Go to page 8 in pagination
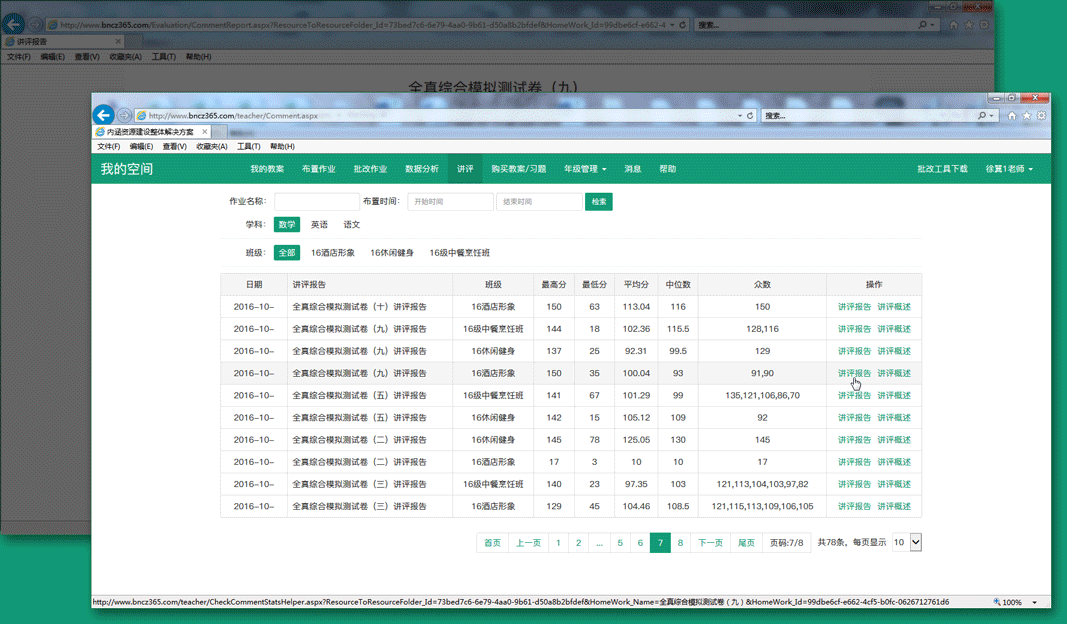The width and height of the screenshot is (1067, 624). pos(680,542)
